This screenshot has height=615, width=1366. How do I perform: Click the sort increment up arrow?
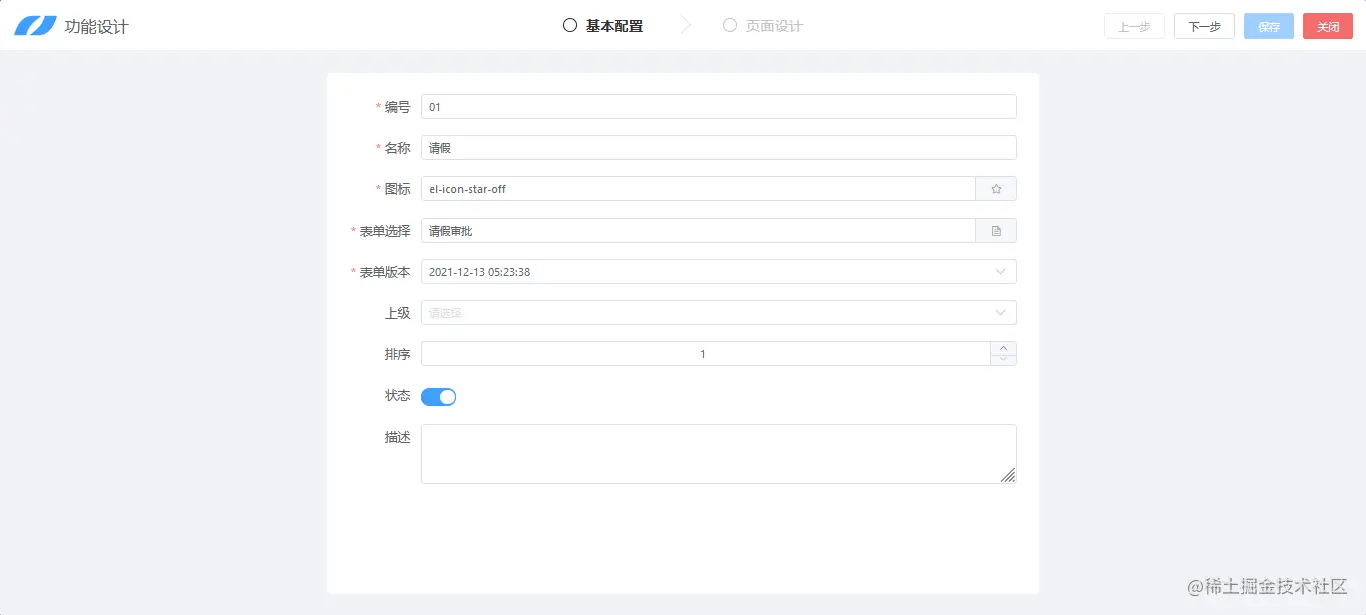pos(1003,348)
